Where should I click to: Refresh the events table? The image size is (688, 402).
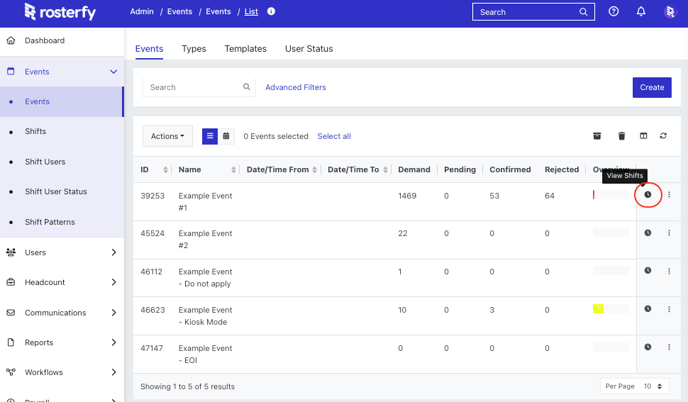click(x=663, y=136)
